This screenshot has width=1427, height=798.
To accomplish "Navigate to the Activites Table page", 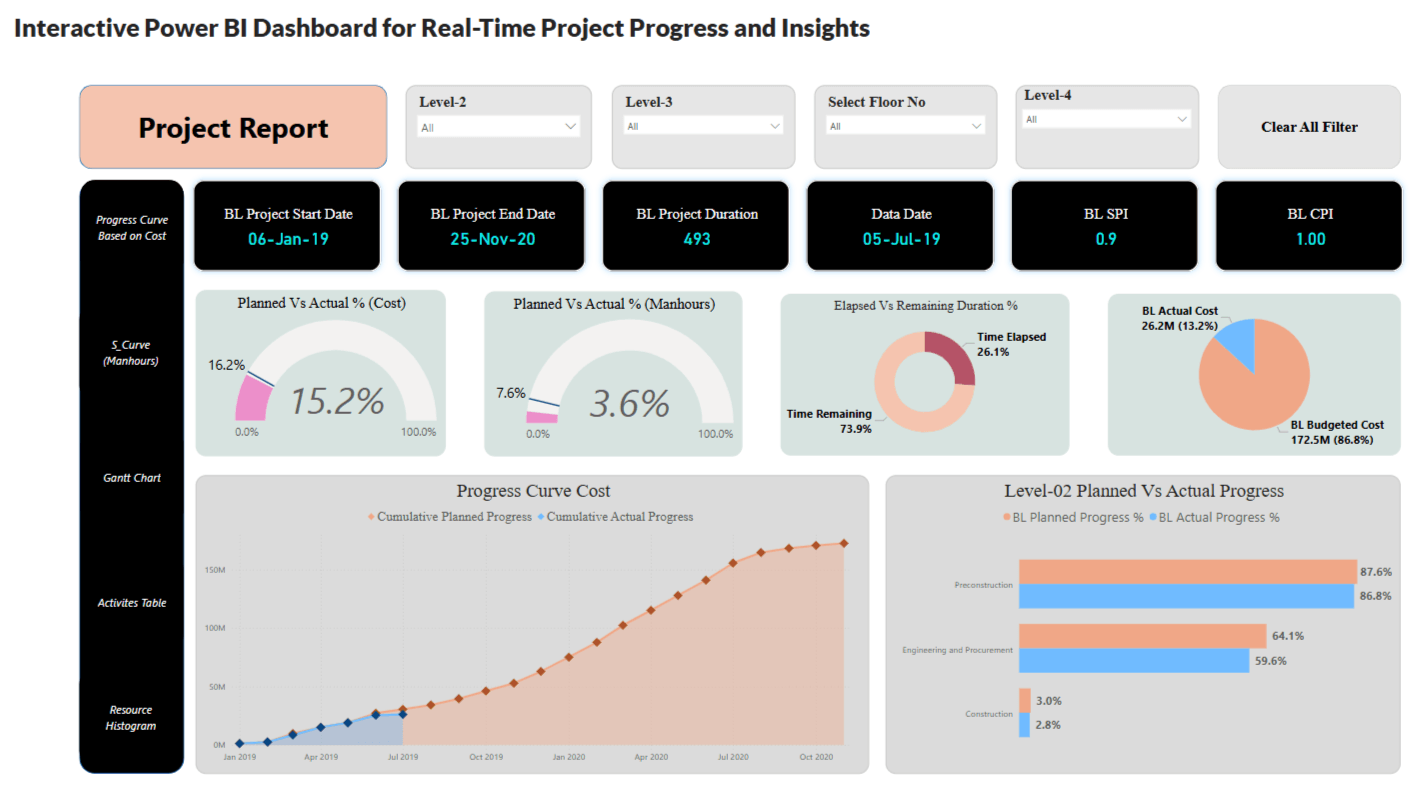I will tap(132, 603).
